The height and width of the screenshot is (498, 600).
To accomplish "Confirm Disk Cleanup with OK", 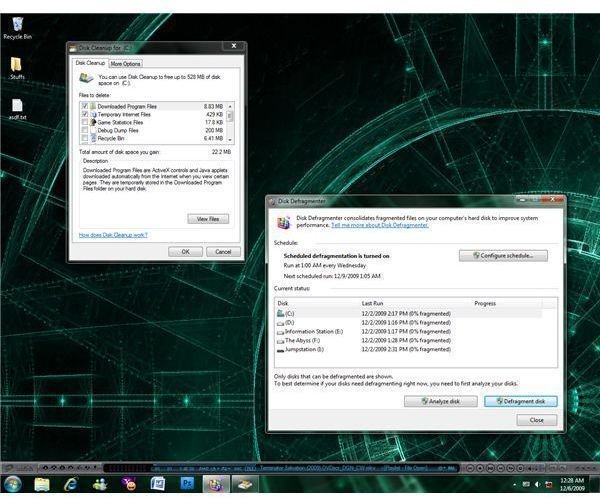I will (x=186, y=252).
